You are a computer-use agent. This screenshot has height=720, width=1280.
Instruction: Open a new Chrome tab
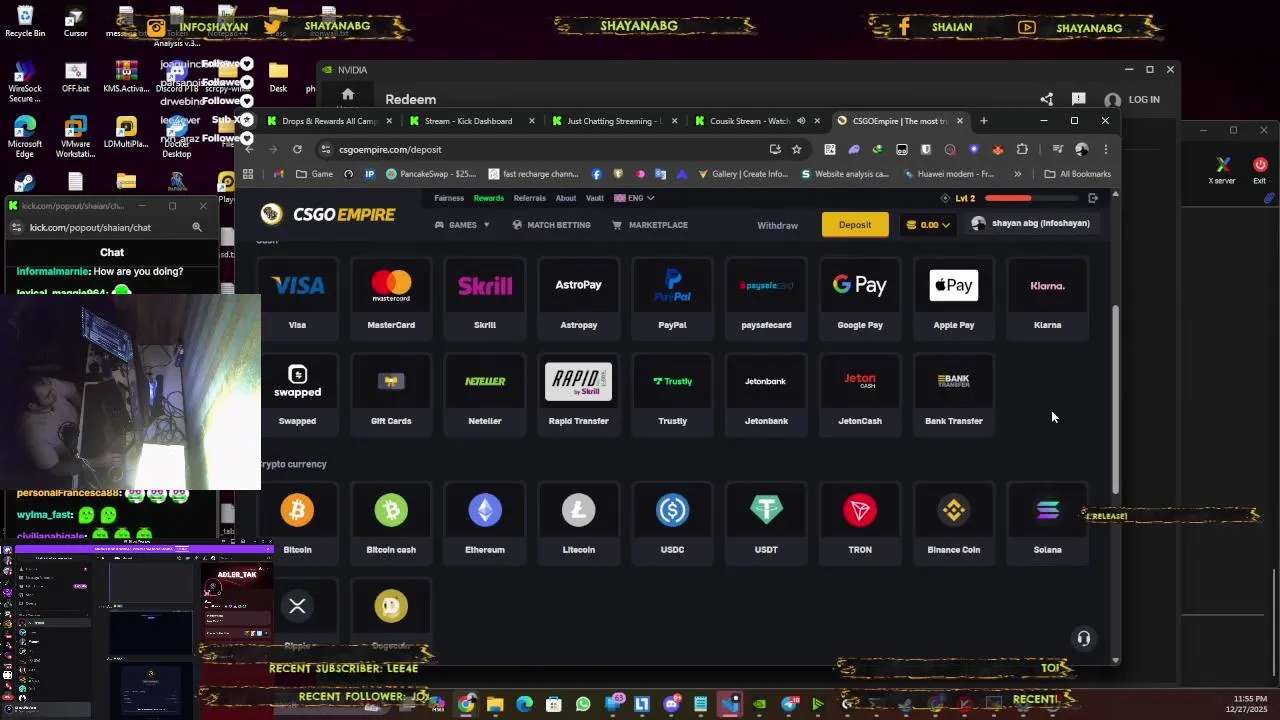click(984, 121)
